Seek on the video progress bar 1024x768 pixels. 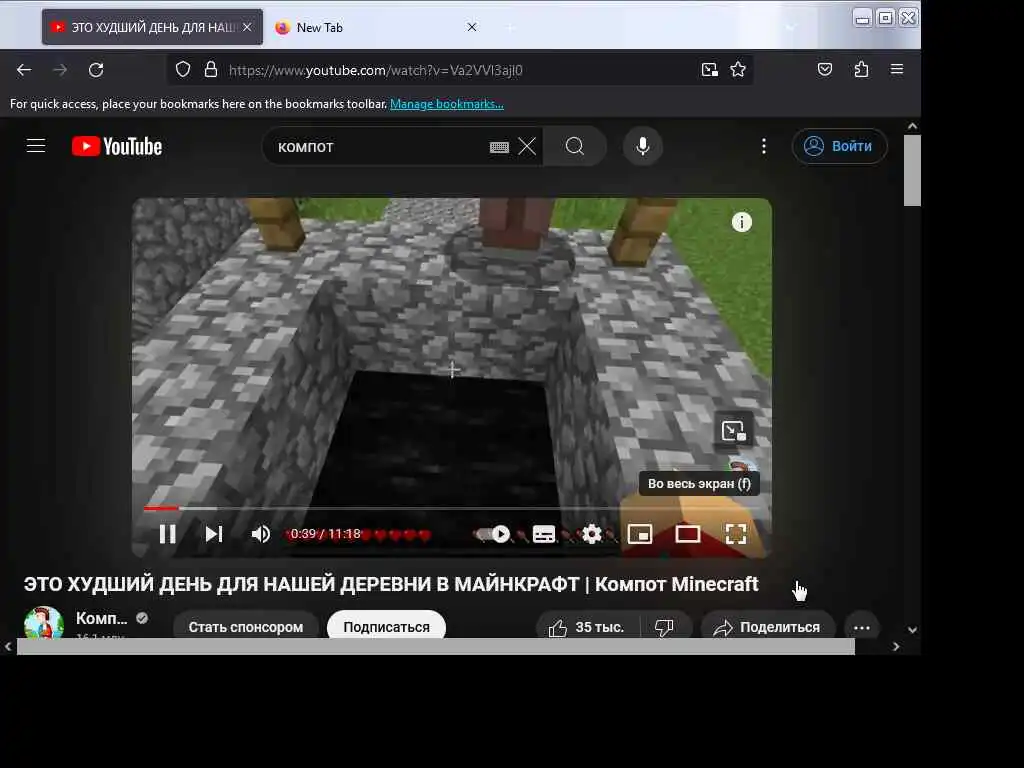pos(451,508)
